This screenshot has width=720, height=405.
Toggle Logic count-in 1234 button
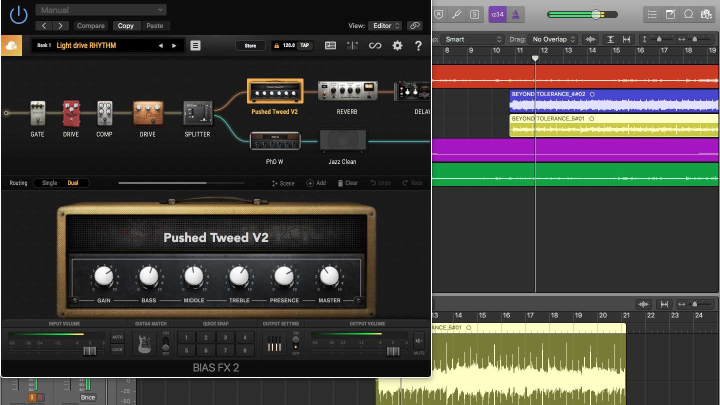coord(497,14)
